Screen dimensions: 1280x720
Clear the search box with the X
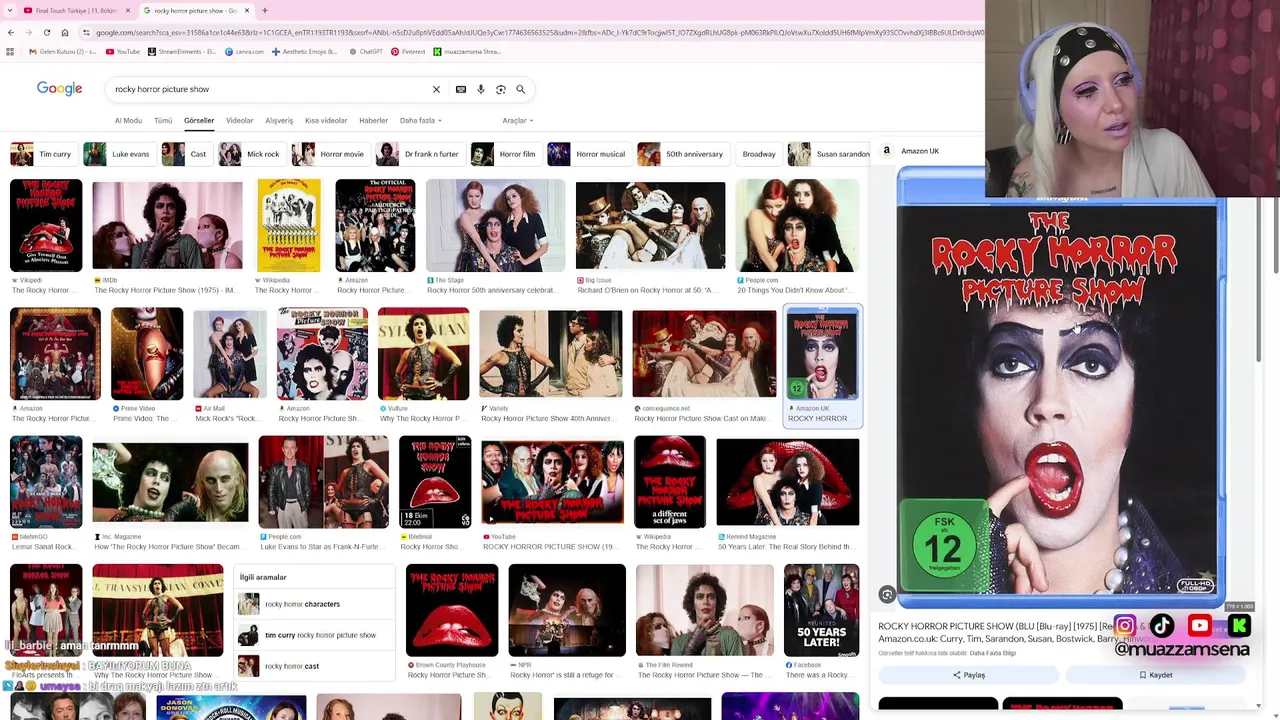[436, 89]
